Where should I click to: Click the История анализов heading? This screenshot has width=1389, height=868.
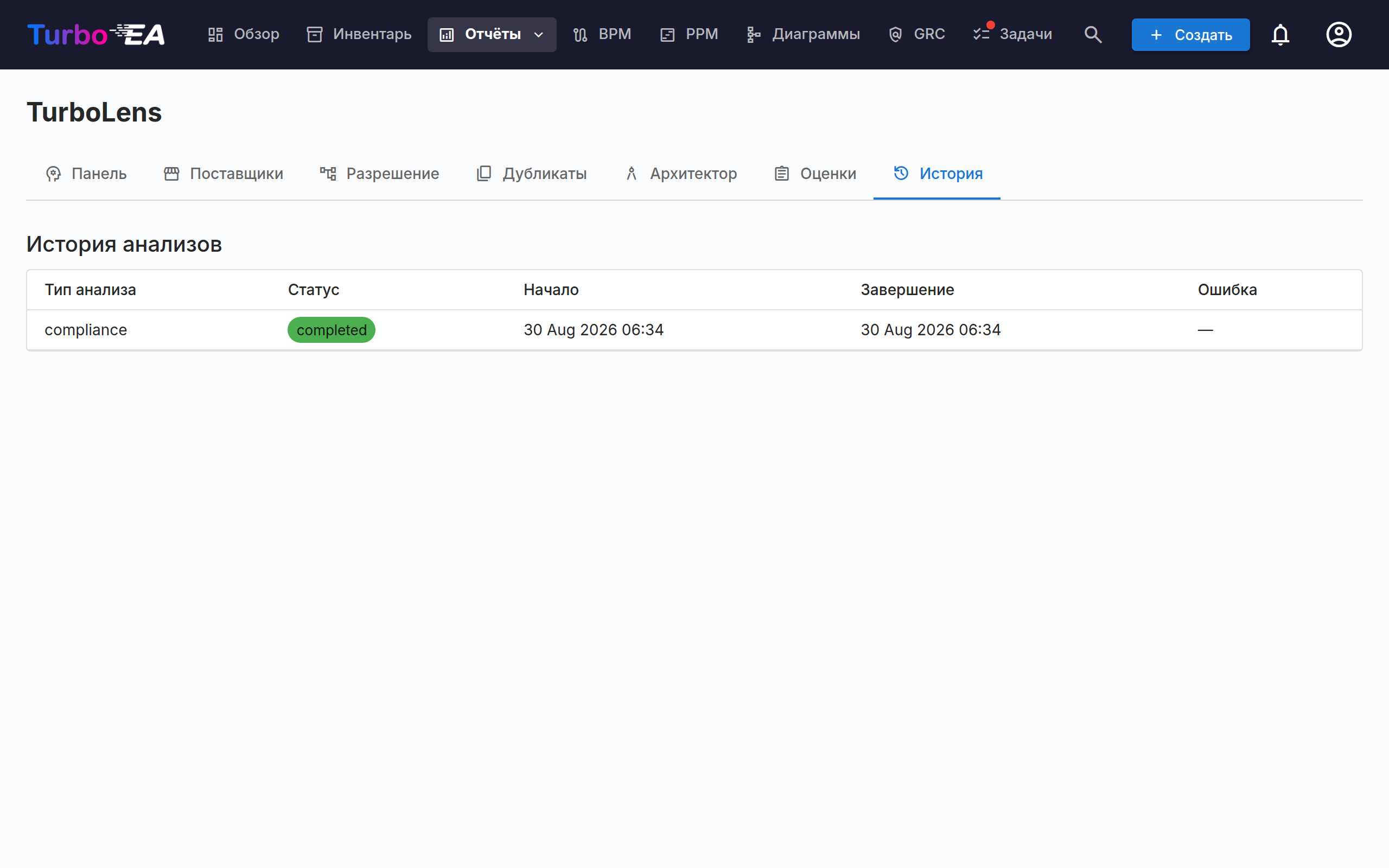124,244
